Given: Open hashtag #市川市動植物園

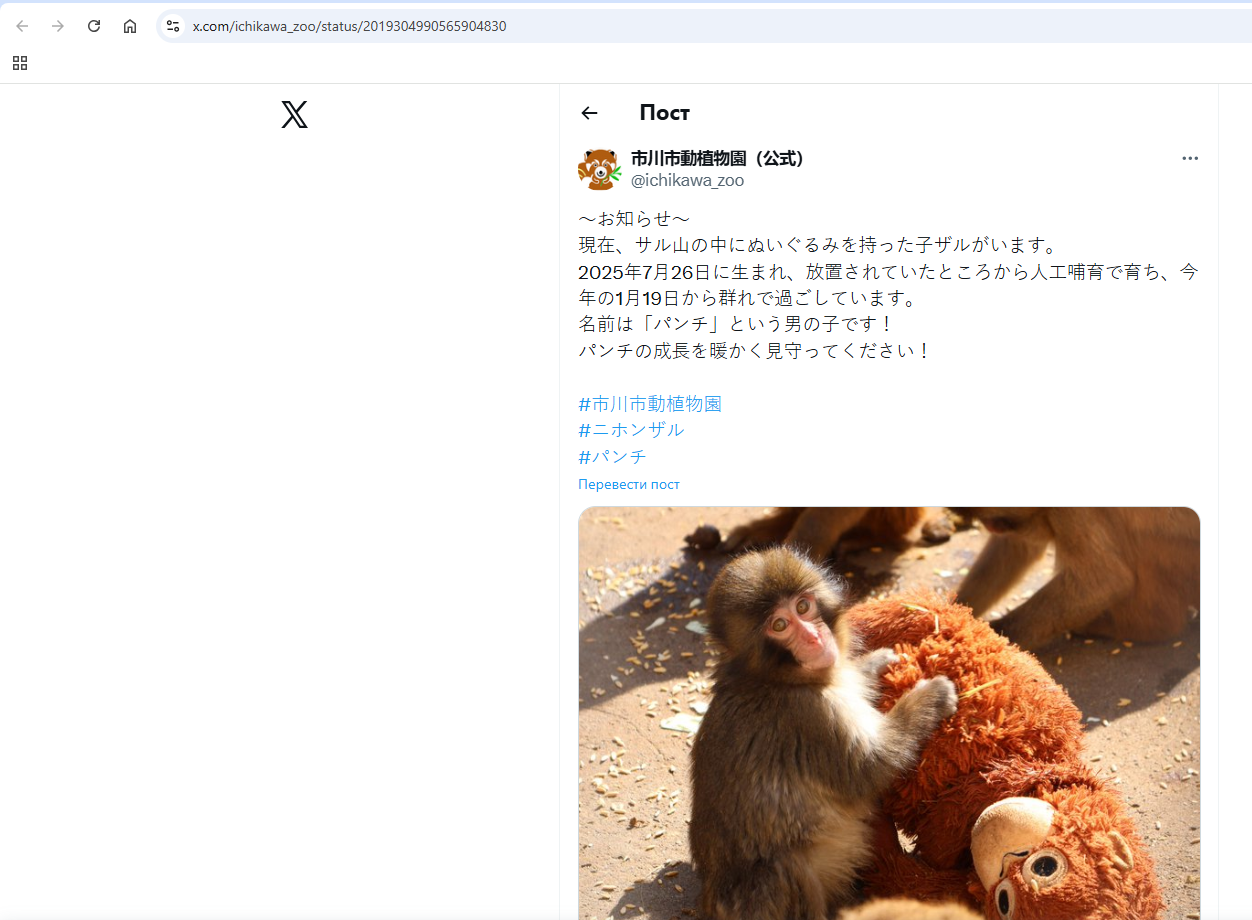Looking at the screenshot, I should (x=650, y=404).
